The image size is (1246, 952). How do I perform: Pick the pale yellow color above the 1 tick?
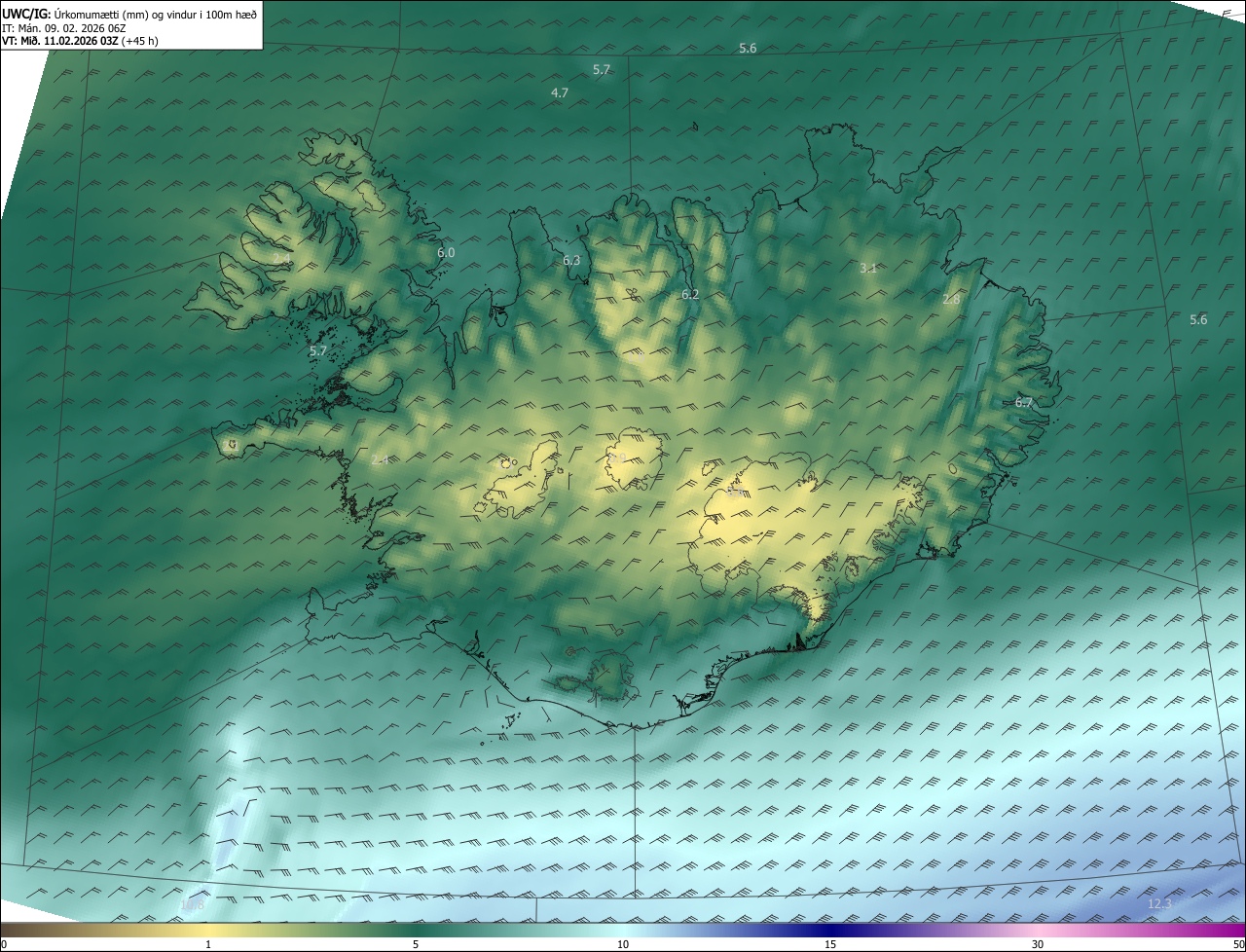pyautogui.click(x=208, y=930)
